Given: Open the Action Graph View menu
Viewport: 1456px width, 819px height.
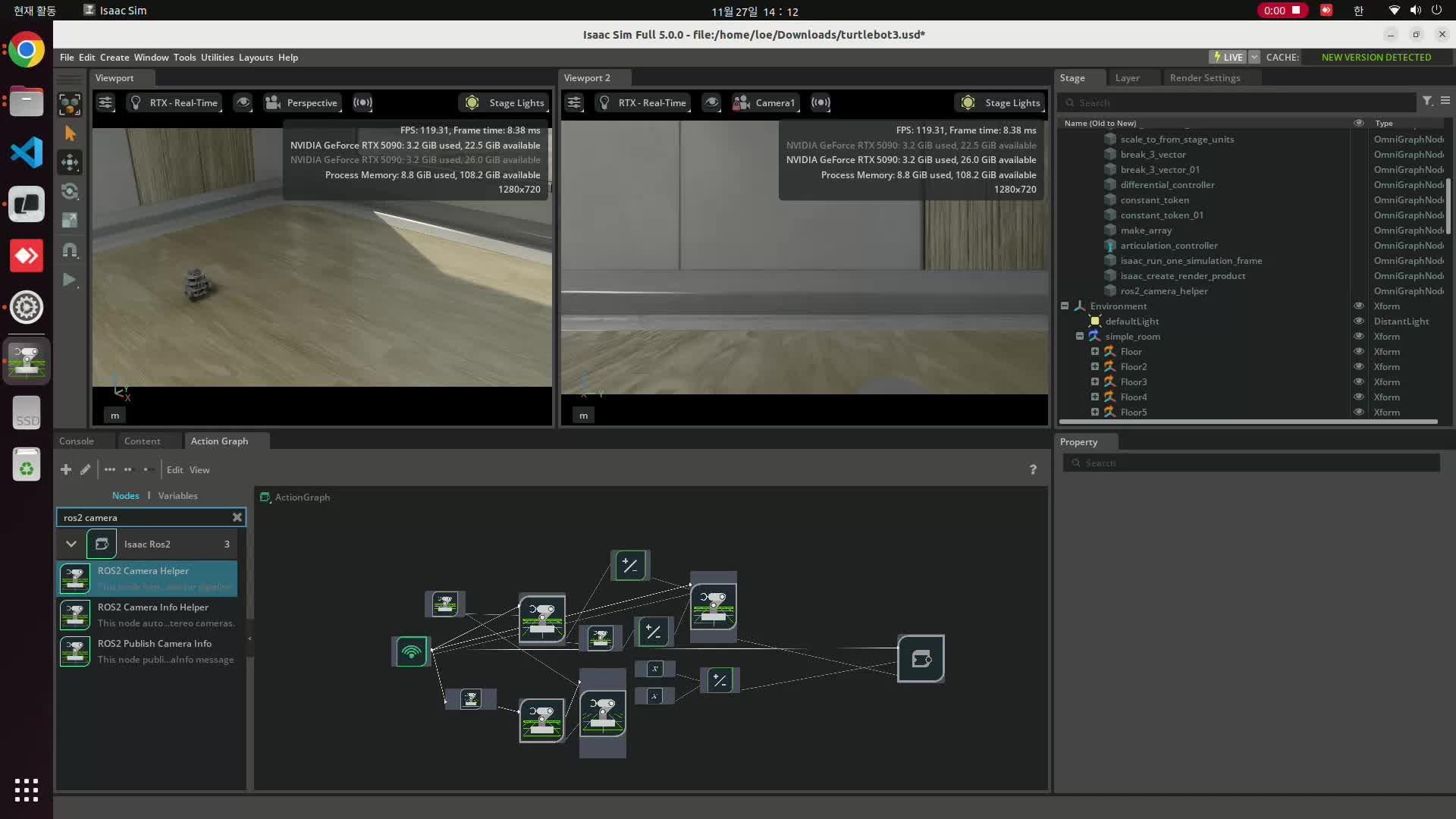Looking at the screenshot, I should click(199, 470).
